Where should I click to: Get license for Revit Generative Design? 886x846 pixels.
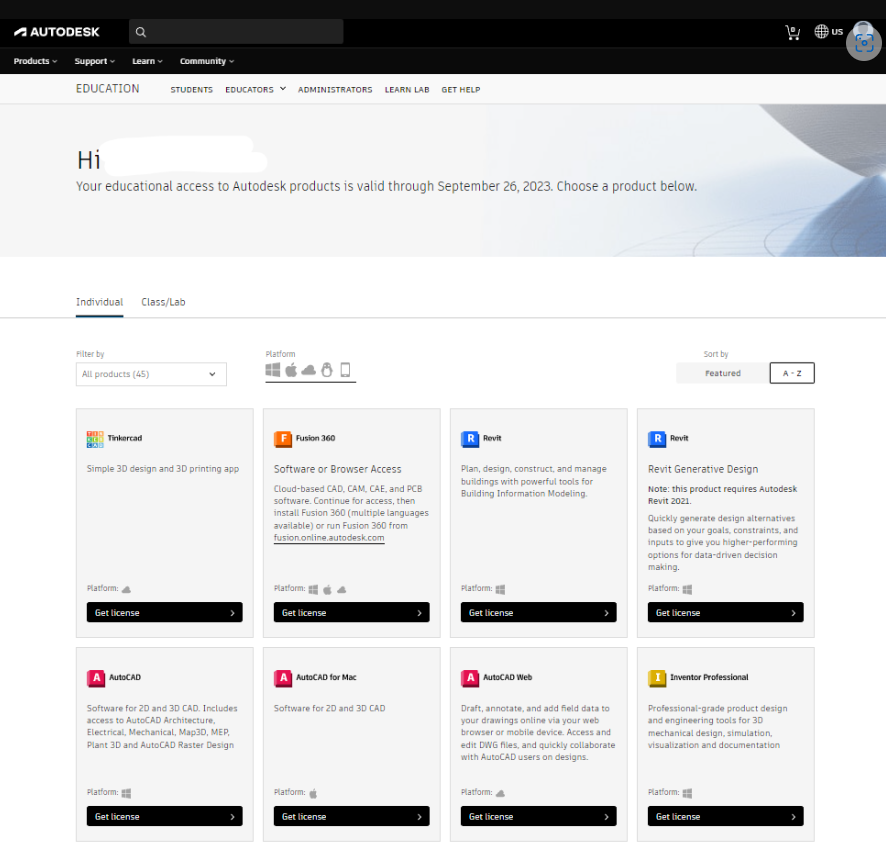tap(726, 613)
